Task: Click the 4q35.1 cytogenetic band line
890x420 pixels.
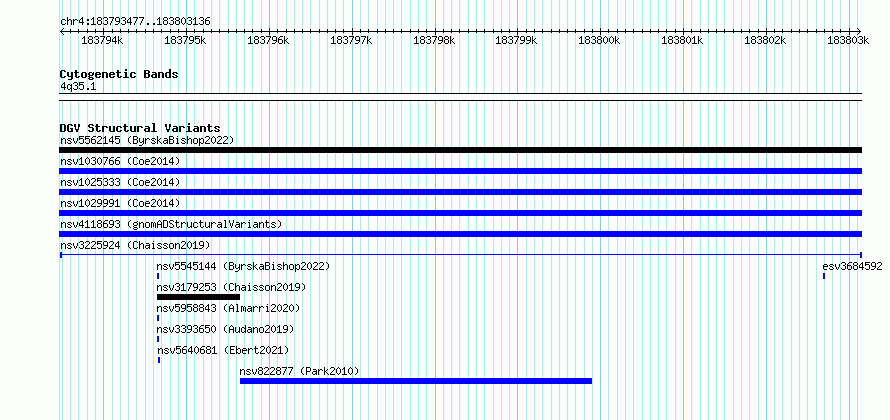Action: (x=461, y=97)
